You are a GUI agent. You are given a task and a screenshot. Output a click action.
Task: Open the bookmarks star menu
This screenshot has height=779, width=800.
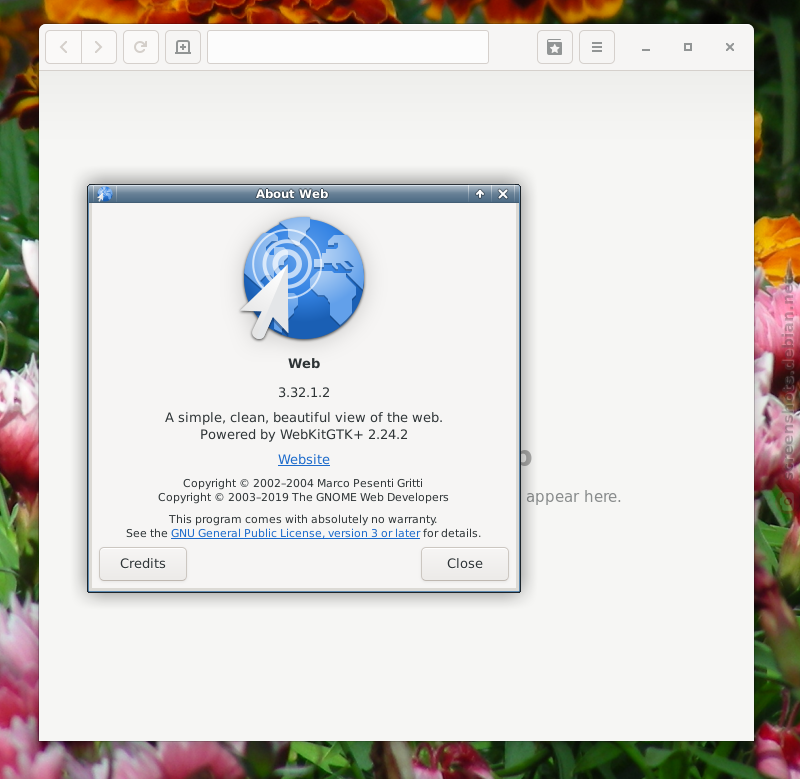click(555, 47)
